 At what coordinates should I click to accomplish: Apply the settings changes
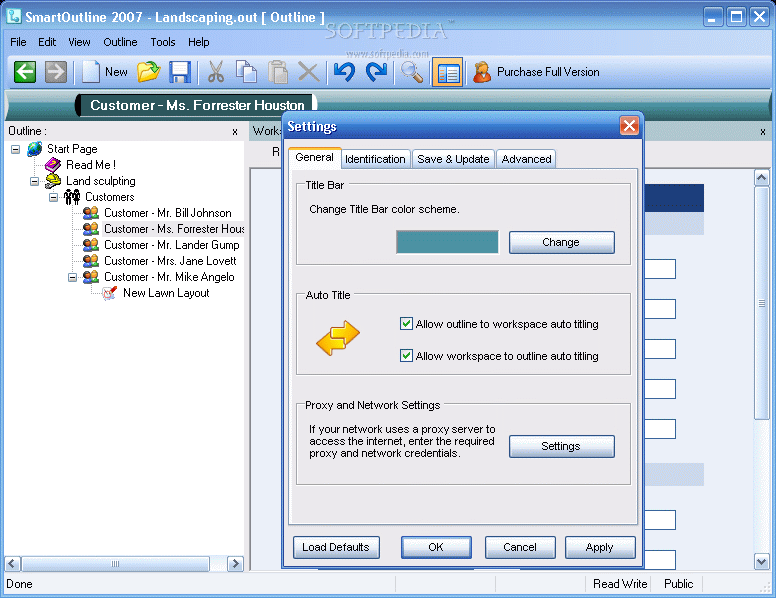pyautogui.click(x=600, y=547)
